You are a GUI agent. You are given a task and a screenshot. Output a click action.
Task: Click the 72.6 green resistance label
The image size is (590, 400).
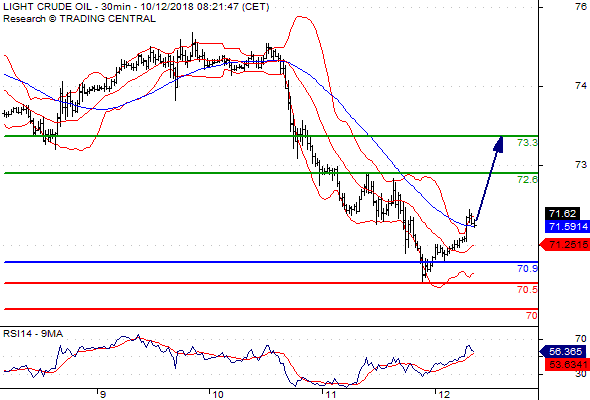pyautogui.click(x=527, y=179)
